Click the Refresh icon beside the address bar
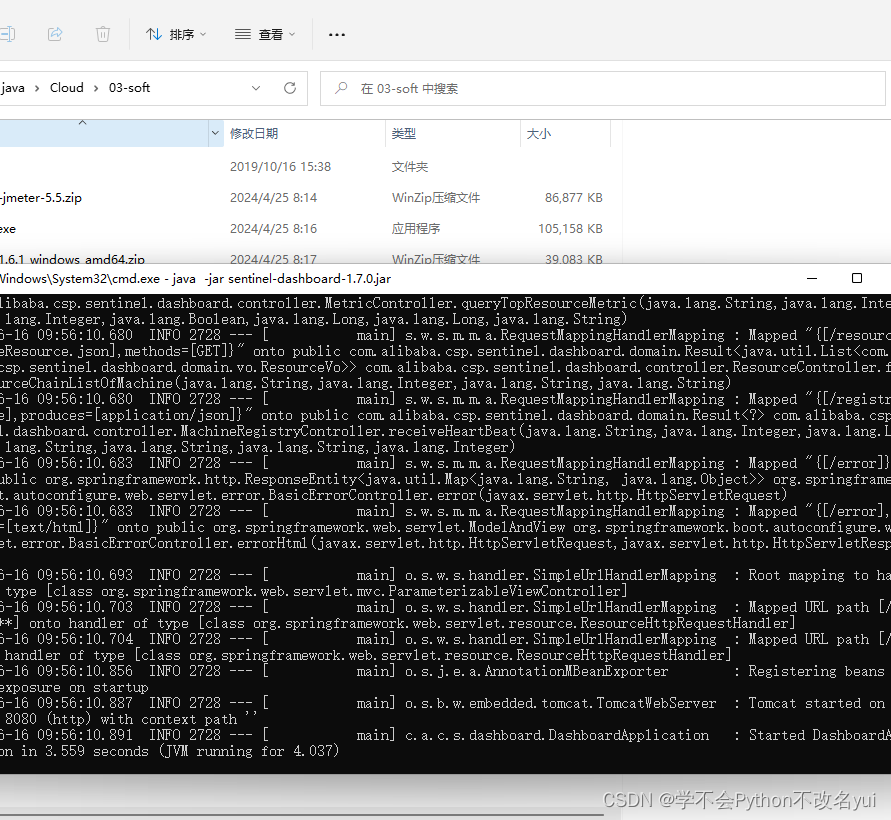 pos(289,88)
